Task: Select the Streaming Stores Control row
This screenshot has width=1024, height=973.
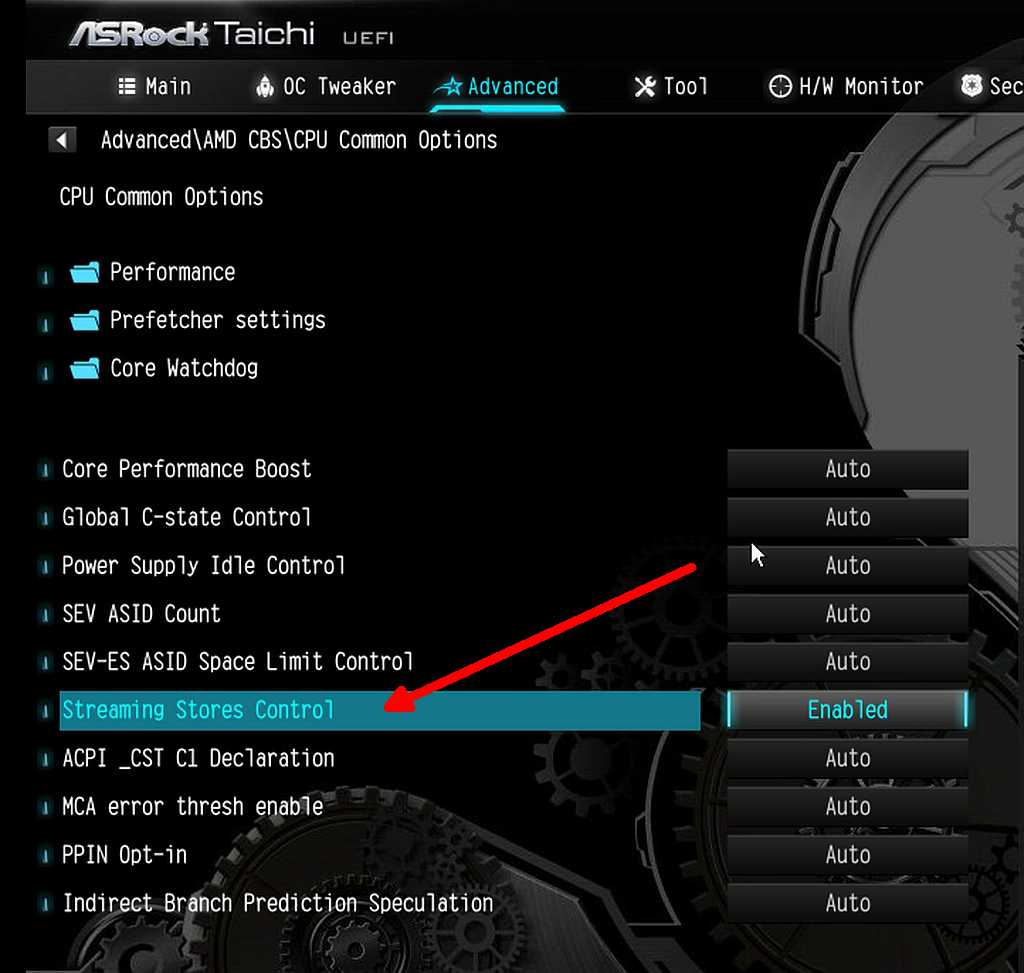Action: [379, 710]
